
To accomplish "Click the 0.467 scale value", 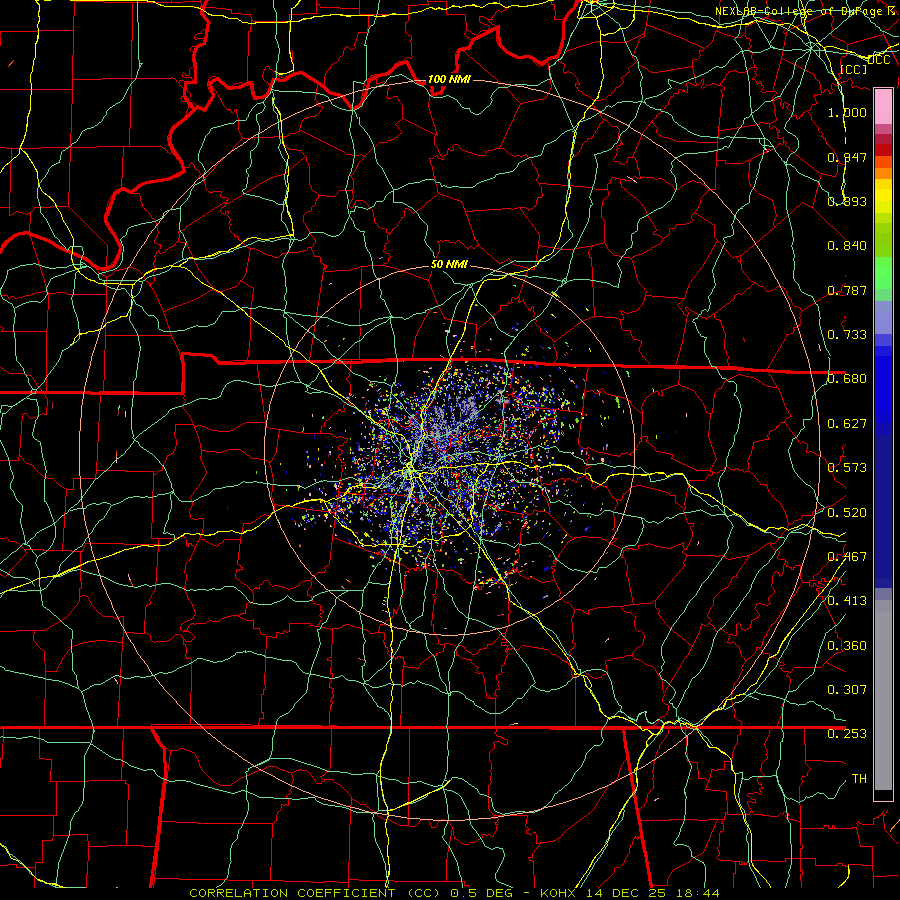I will click(847, 556).
